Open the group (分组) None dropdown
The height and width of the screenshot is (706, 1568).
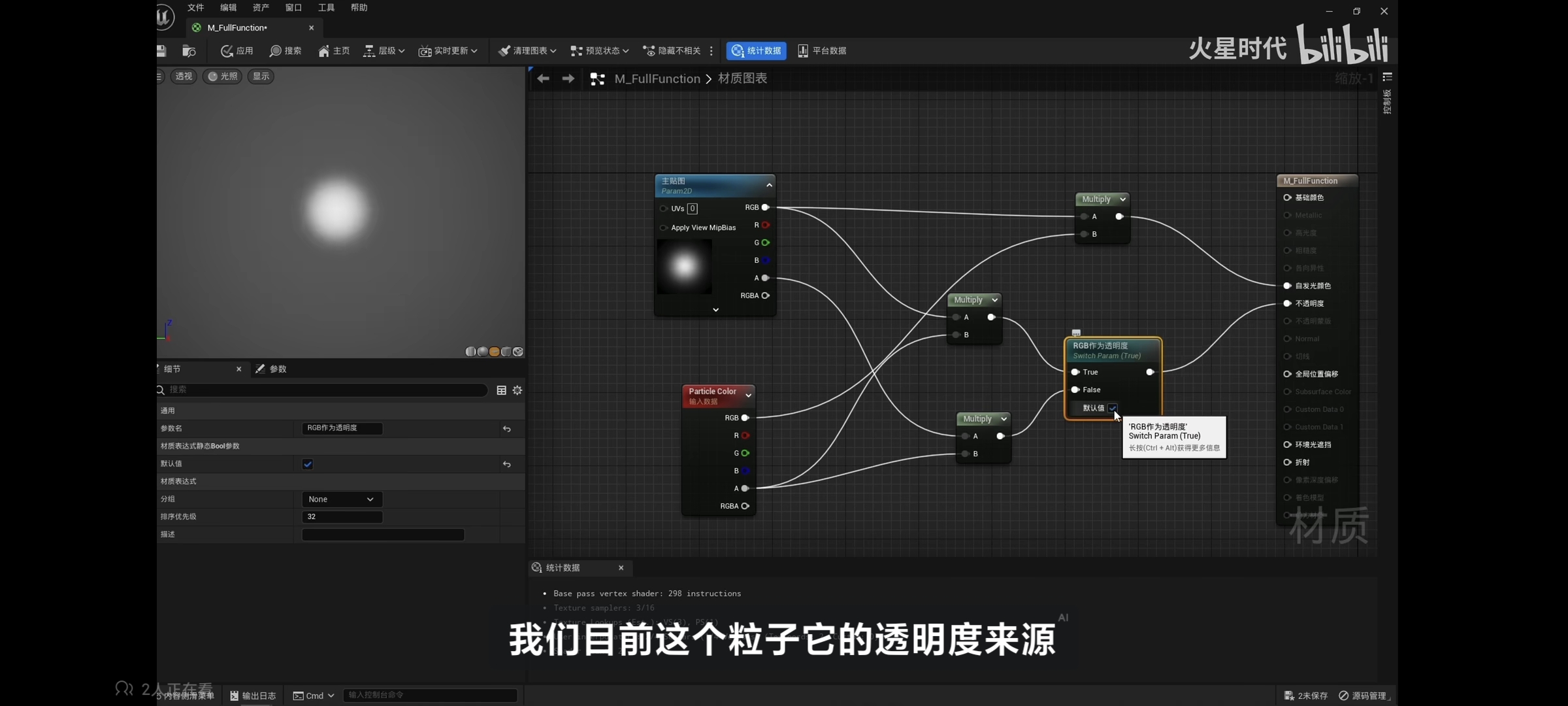(341, 499)
